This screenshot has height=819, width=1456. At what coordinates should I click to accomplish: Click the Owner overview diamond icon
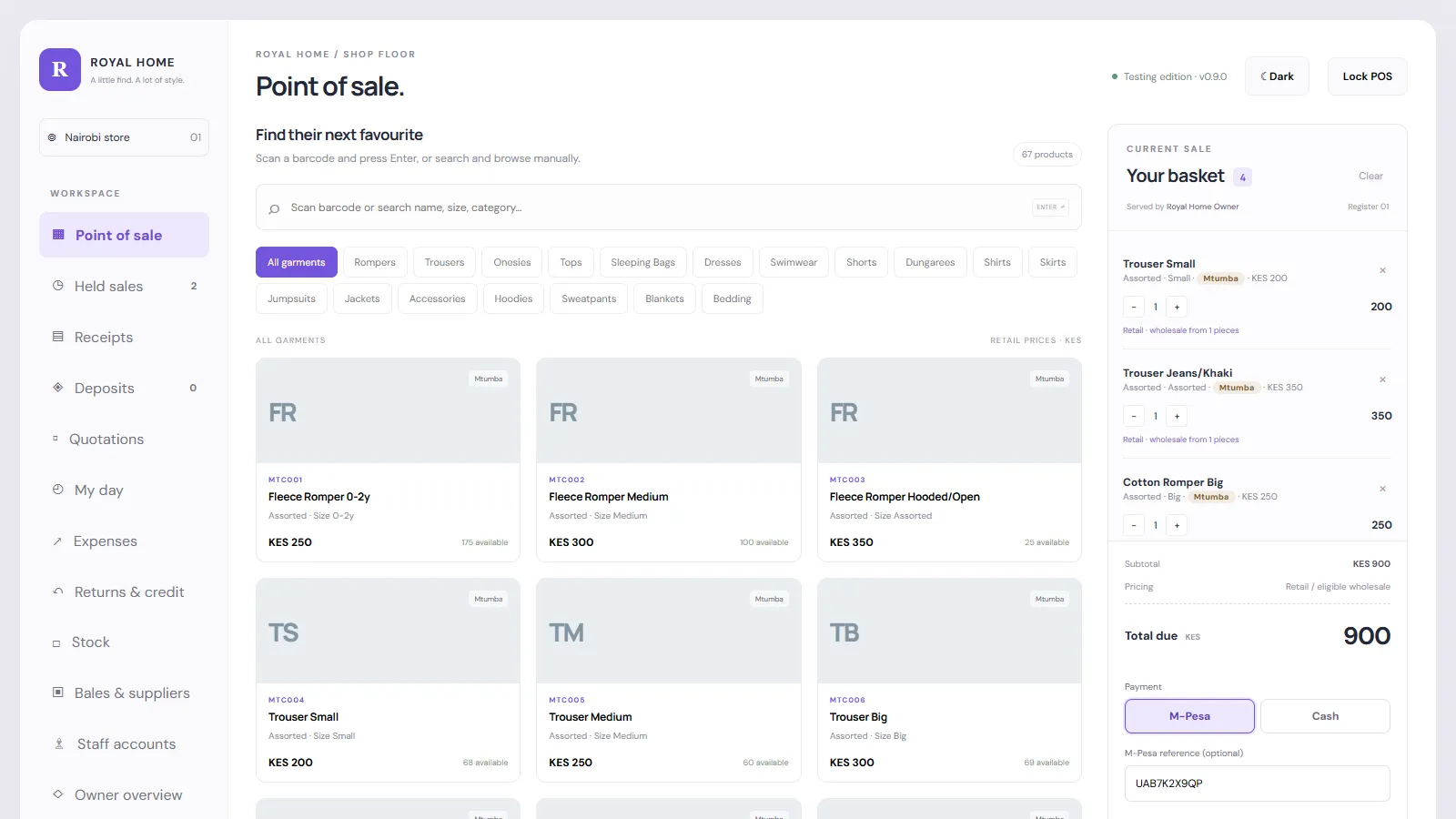(x=58, y=794)
